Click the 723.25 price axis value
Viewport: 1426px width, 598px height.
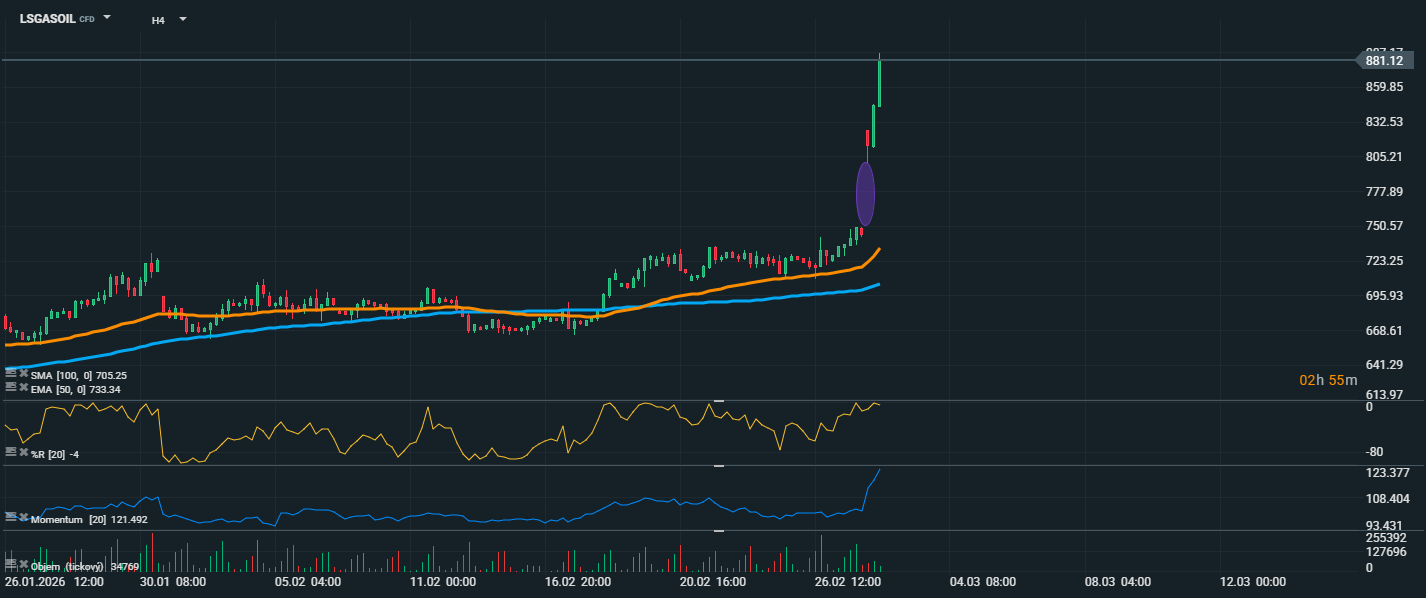[1385, 261]
